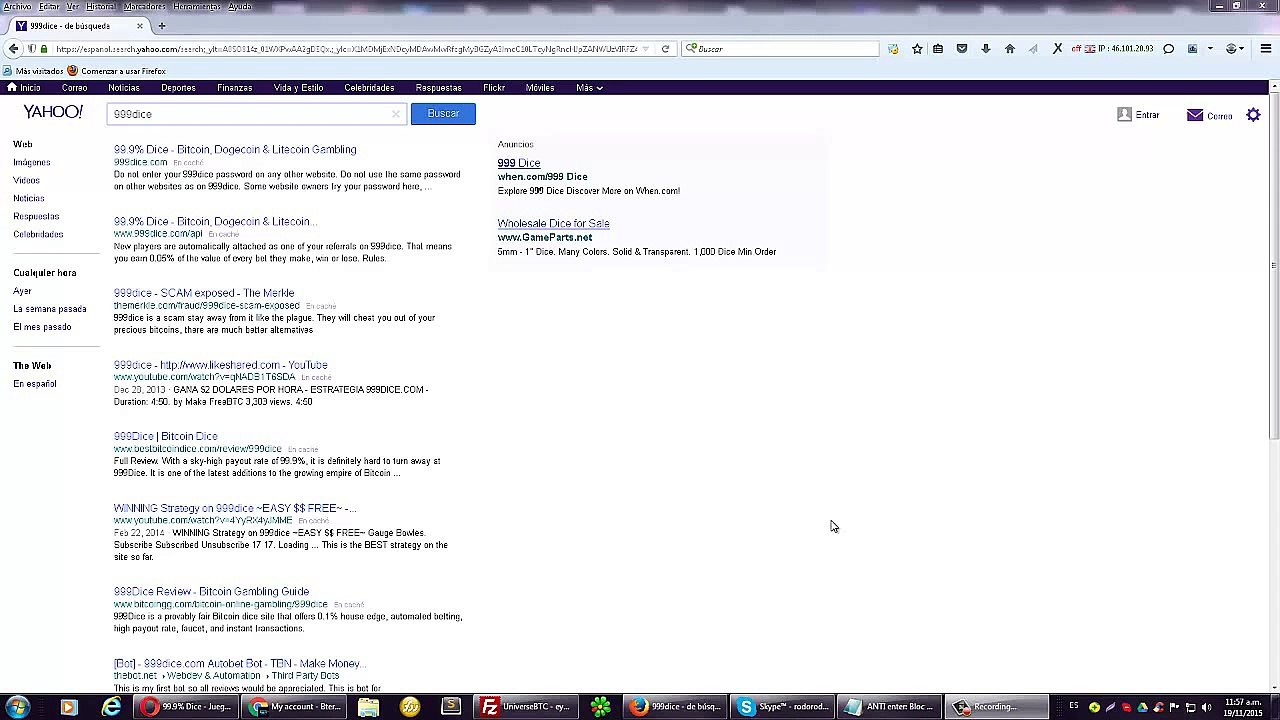
Task: Restrict results to En español
Action: (x=35, y=384)
